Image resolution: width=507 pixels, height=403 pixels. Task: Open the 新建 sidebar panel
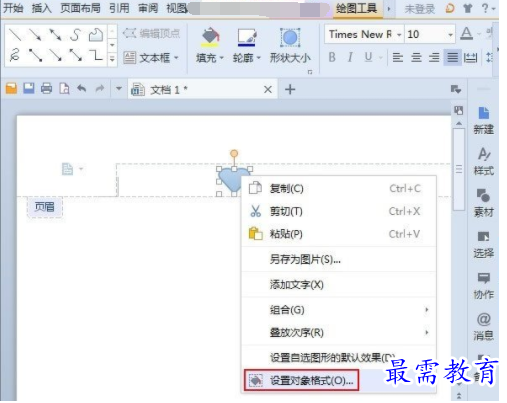(484, 120)
